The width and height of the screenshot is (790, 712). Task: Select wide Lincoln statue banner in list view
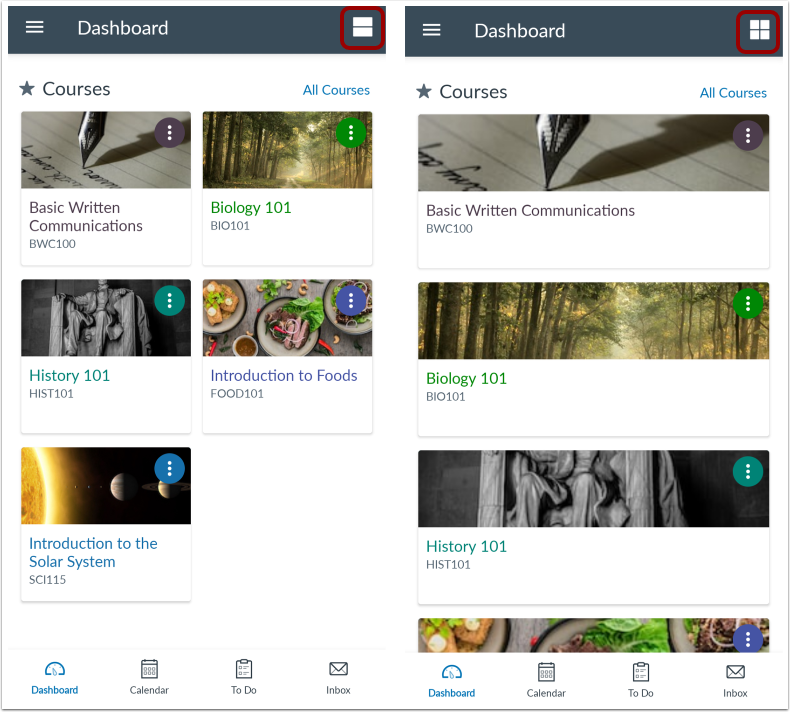click(594, 489)
